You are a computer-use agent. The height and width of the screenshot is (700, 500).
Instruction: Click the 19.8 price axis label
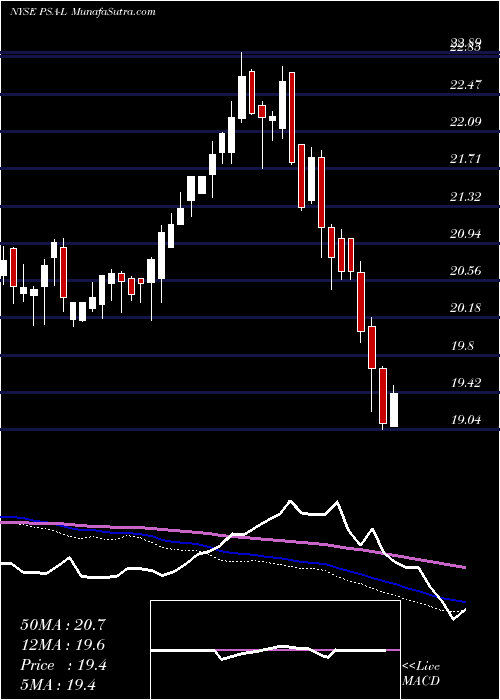coord(462,346)
